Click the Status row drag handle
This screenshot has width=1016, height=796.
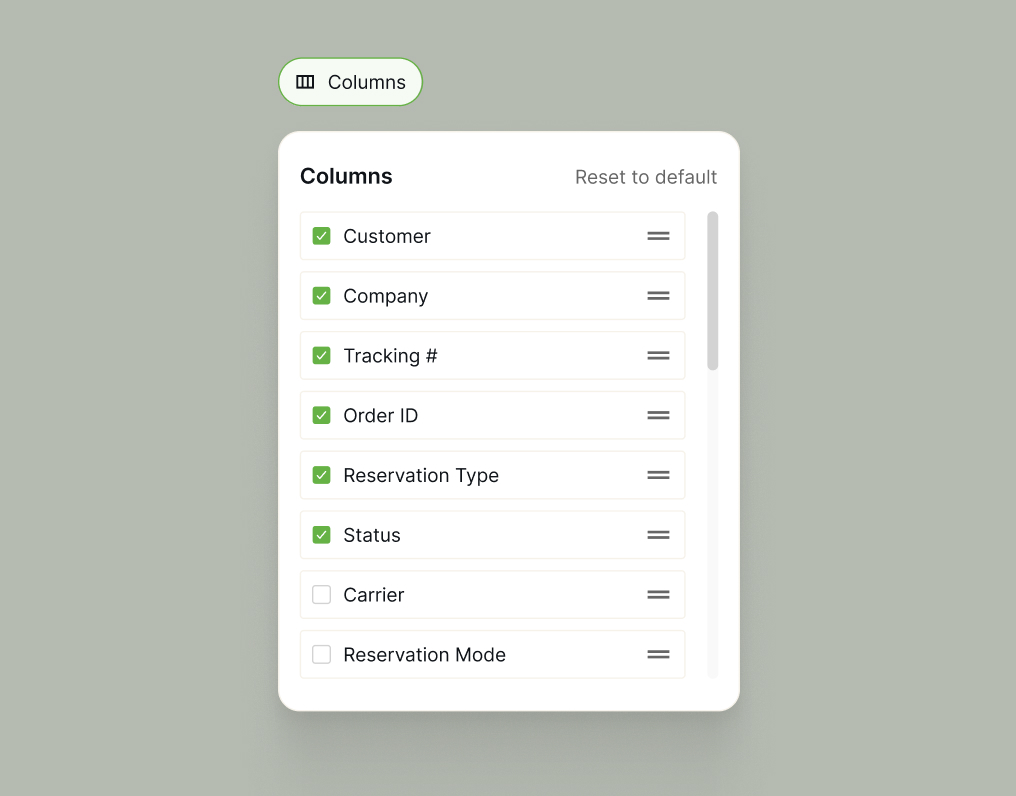point(658,535)
